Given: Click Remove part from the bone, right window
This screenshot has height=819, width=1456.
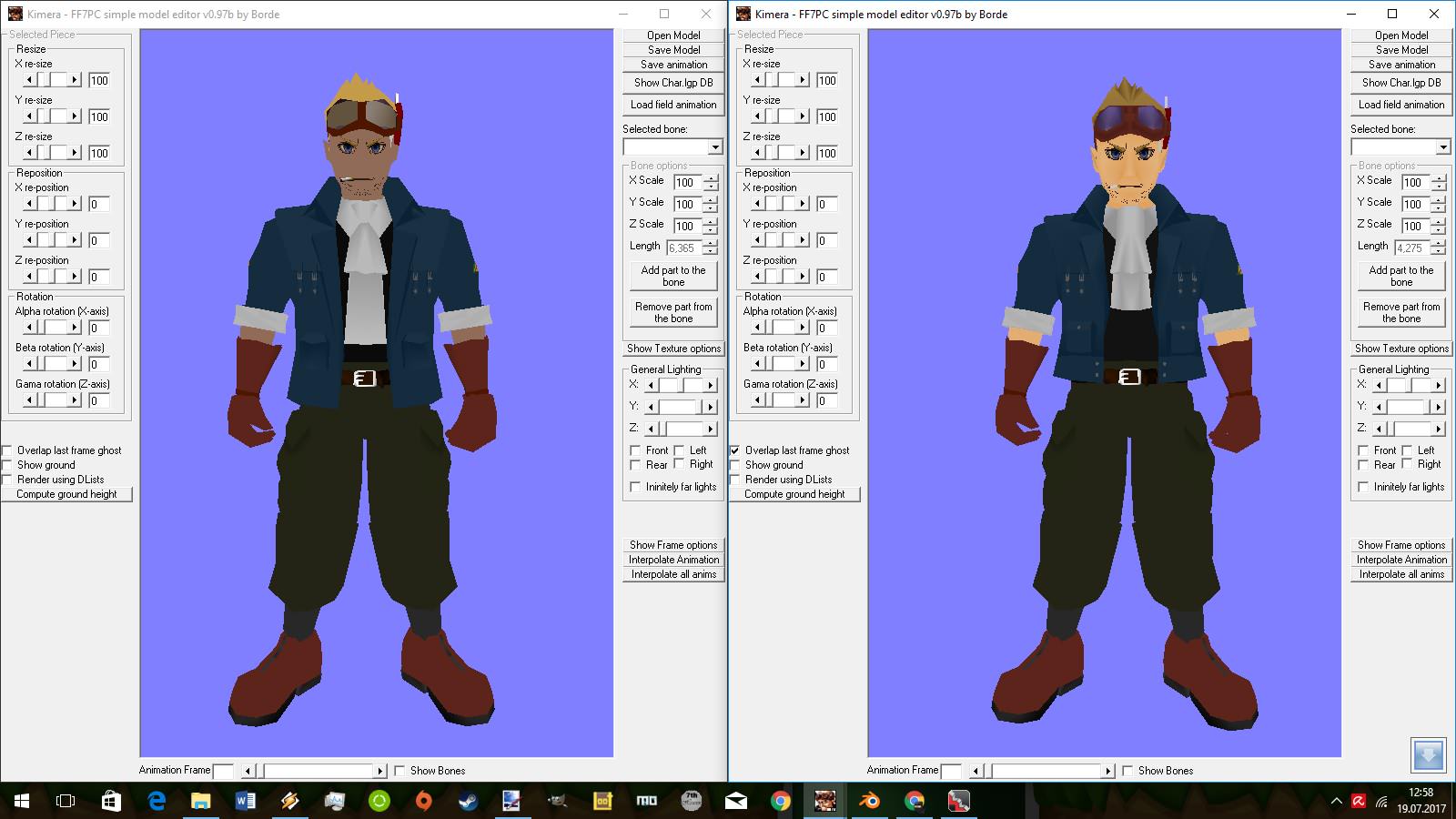Looking at the screenshot, I should point(1401,312).
